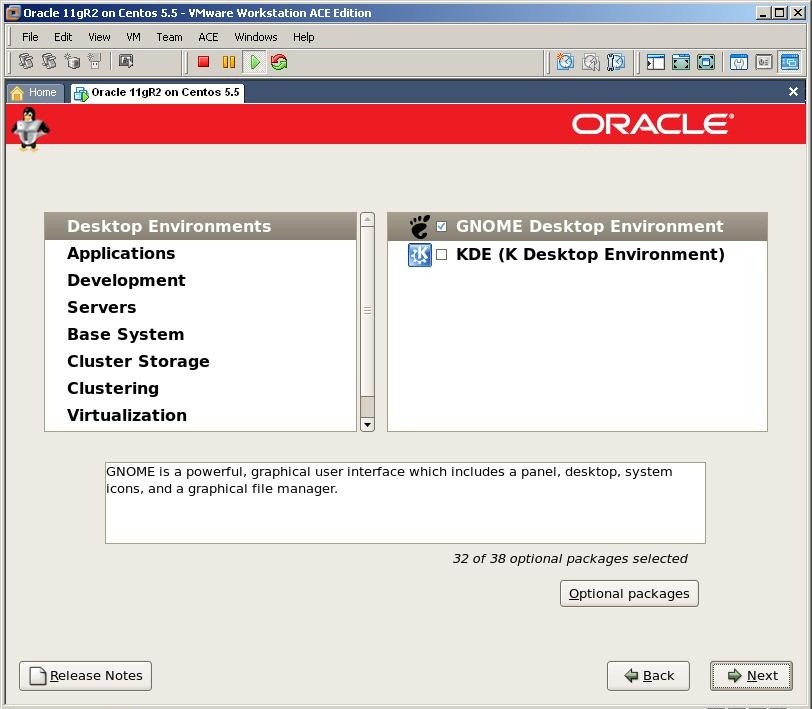Click the red Power Off stop icon
This screenshot has width=812, height=709.
(x=204, y=62)
